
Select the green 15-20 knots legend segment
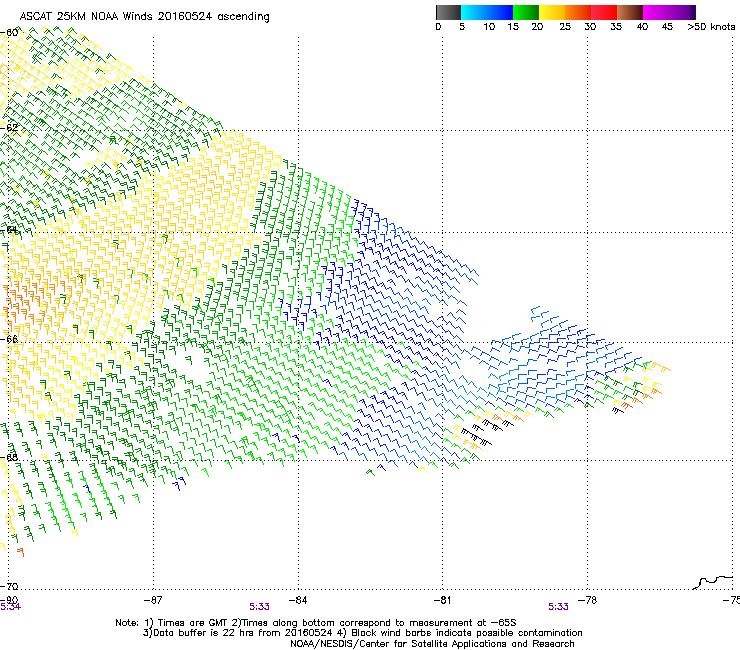[526, 12]
